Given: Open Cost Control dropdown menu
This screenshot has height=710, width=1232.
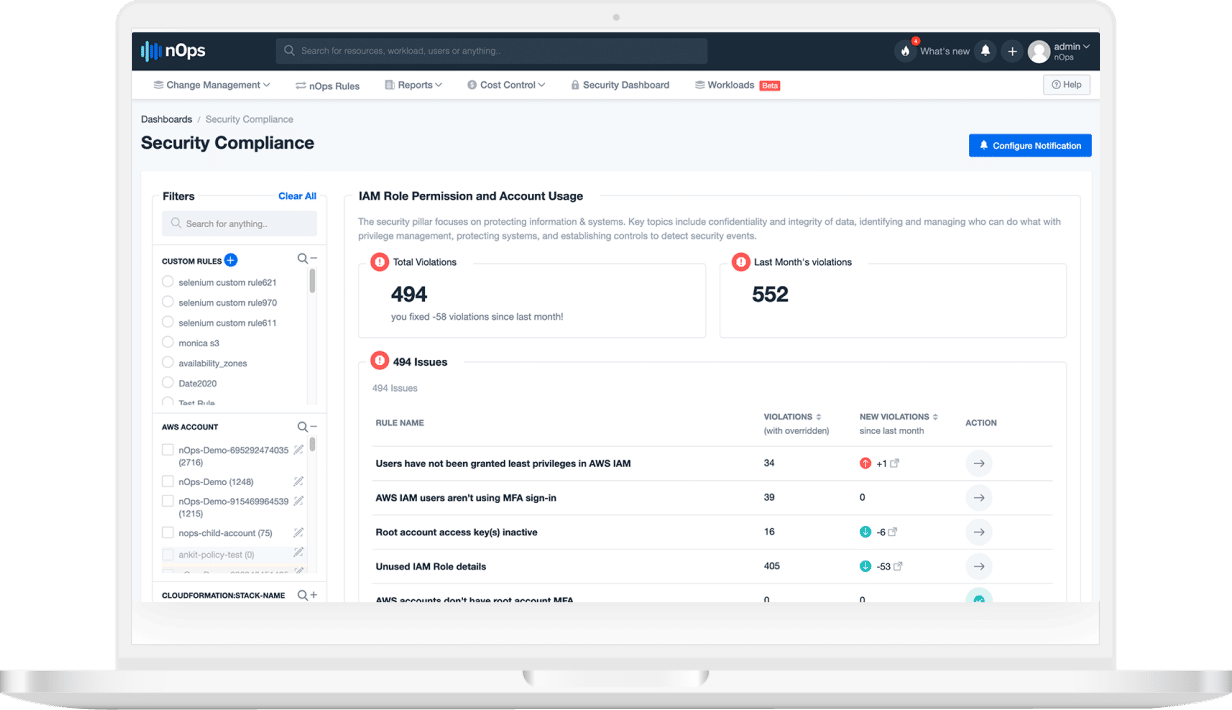Looking at the screenshot, I should pyautogui.click(x=506, y=85).
